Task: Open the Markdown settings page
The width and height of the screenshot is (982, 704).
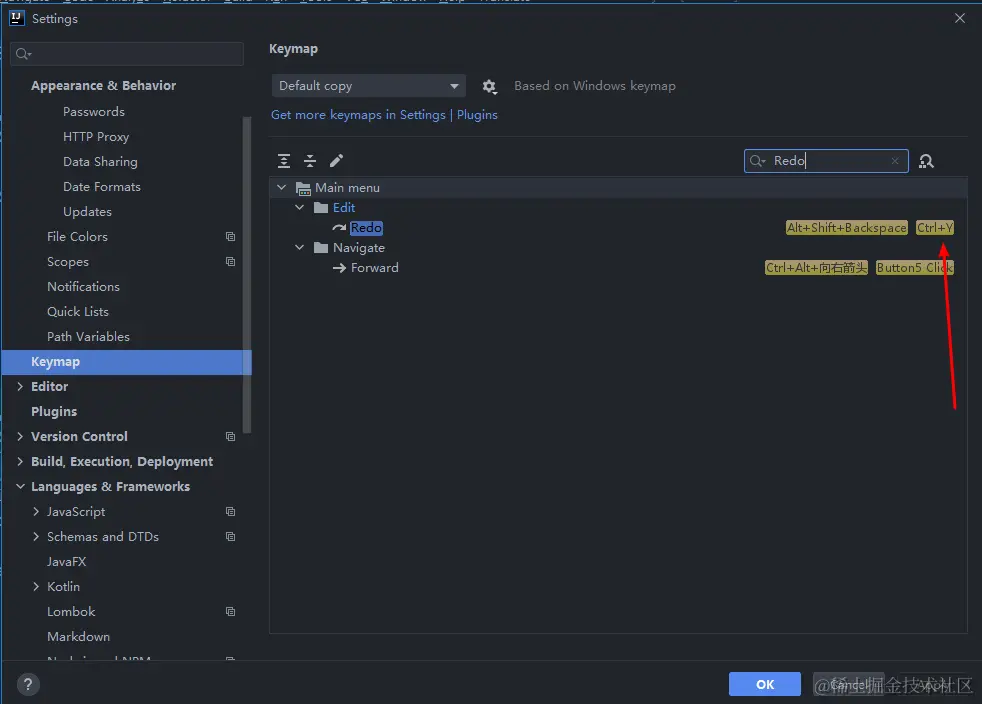Action: pyautogui.click(x=78, y=637)
